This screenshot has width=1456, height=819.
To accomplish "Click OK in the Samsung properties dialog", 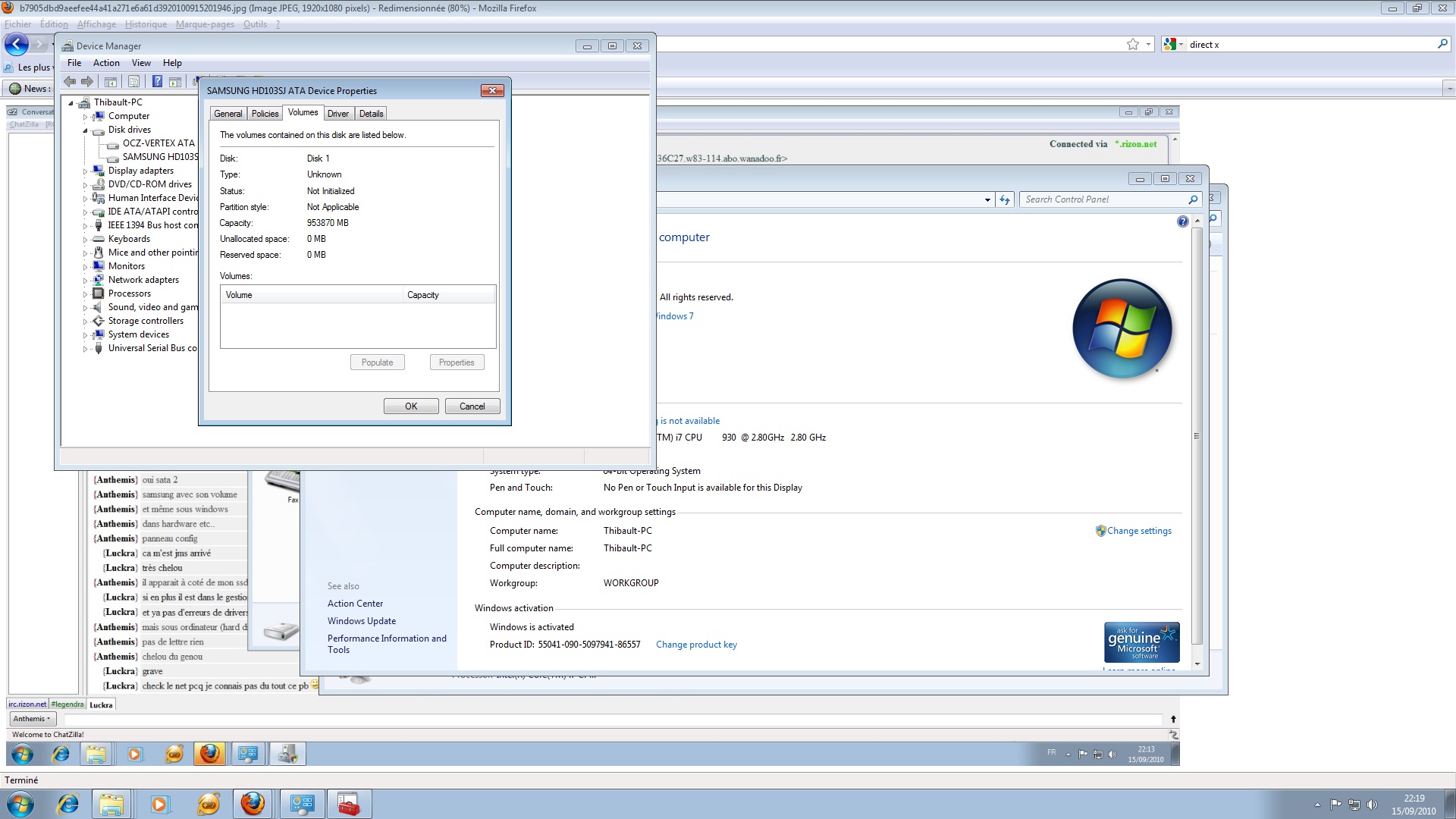I will click(411, 406).
